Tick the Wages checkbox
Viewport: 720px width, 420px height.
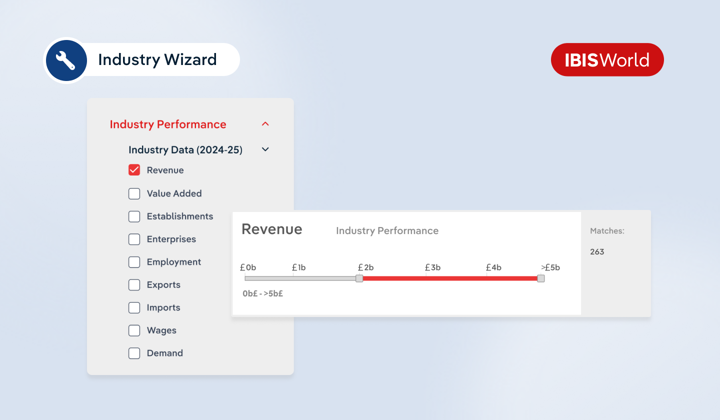point(134,331)
